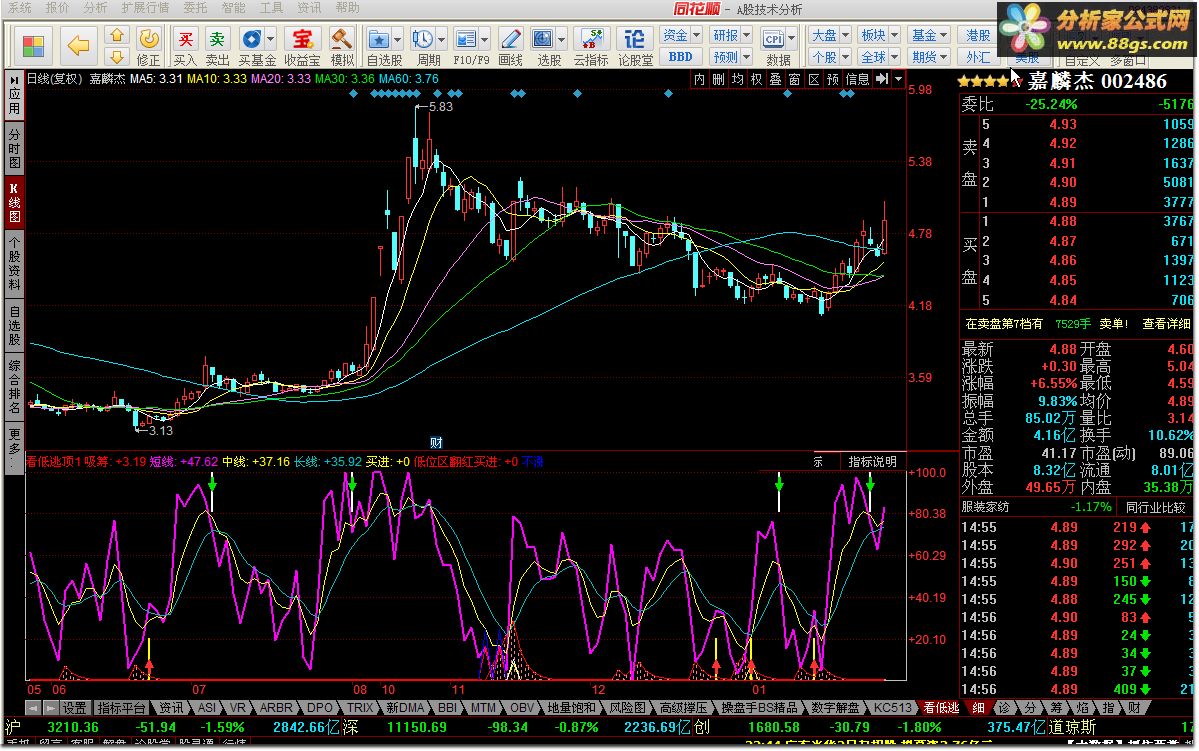Click the BBD button
Screen dimensions: 1199x751
[680, 57]
